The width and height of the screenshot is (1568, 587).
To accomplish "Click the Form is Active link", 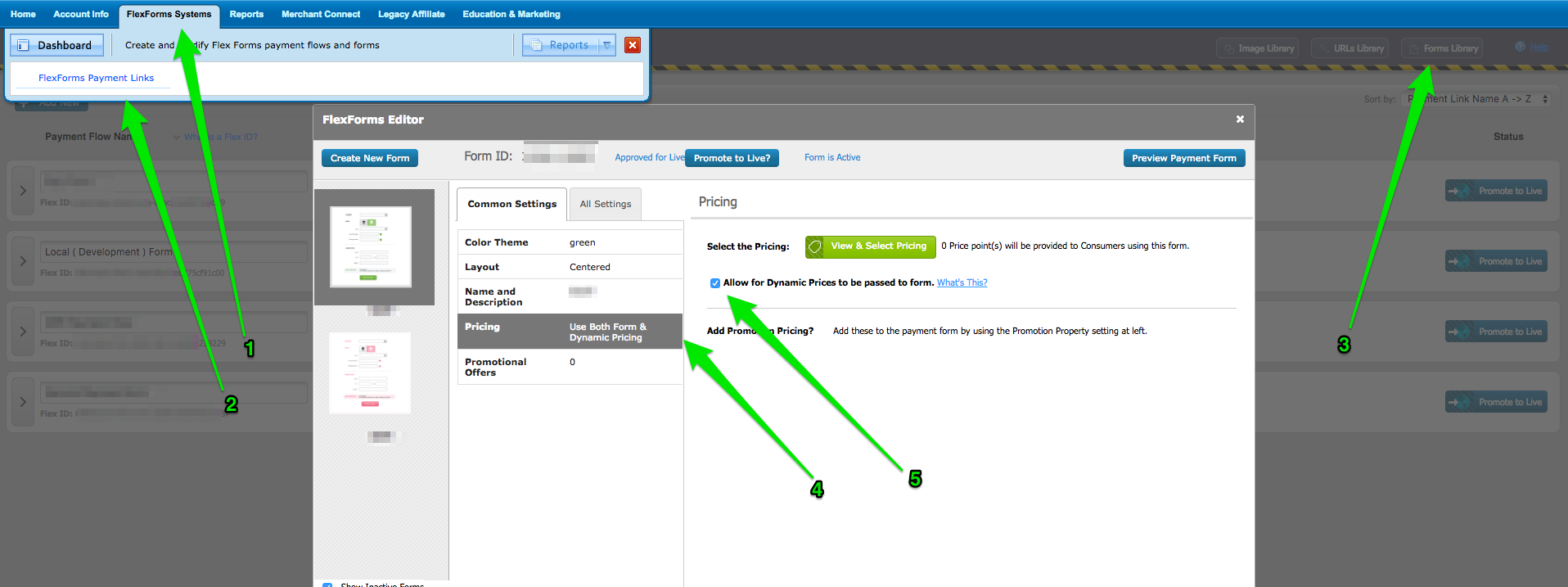I will point(832,157).
